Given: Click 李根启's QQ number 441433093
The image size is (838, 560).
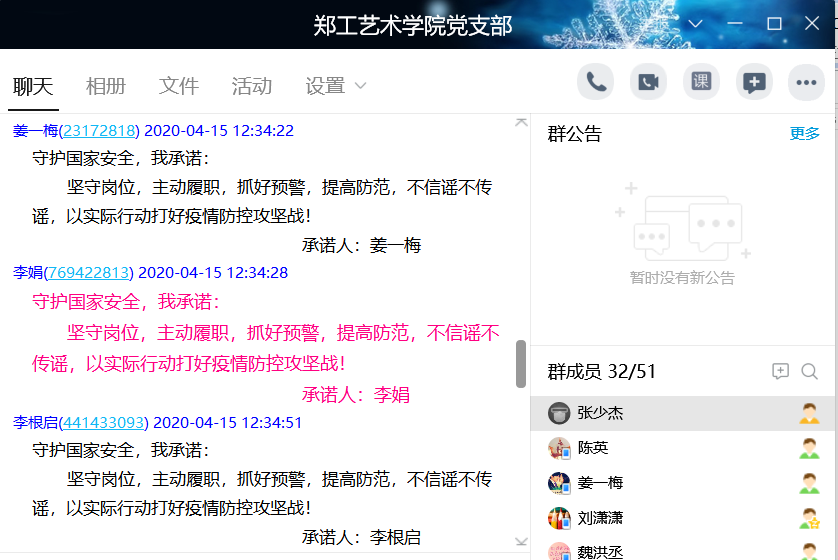Looking at the screenshot, I should [x=104, y=422].
